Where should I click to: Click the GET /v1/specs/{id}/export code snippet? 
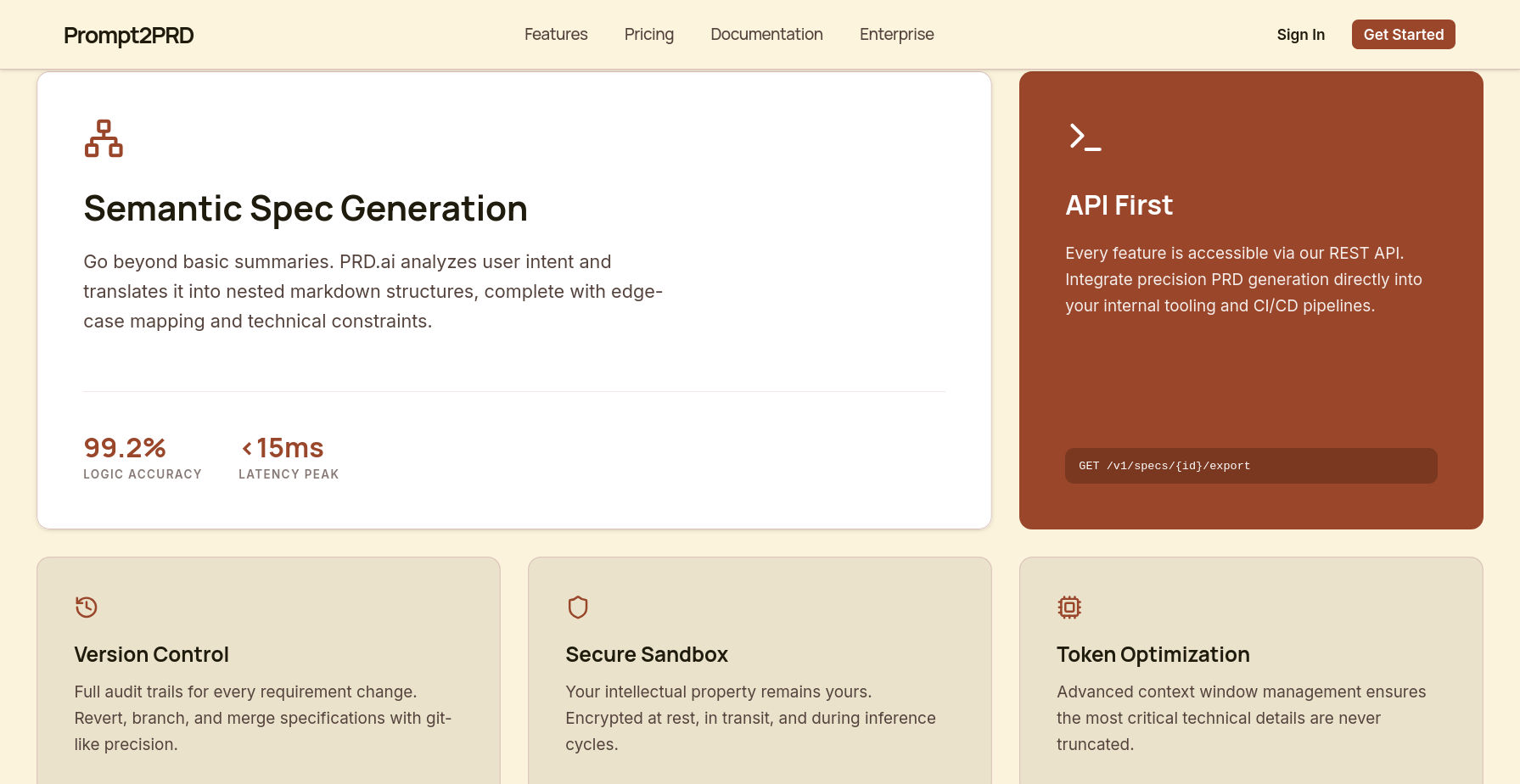[1250, 466]
